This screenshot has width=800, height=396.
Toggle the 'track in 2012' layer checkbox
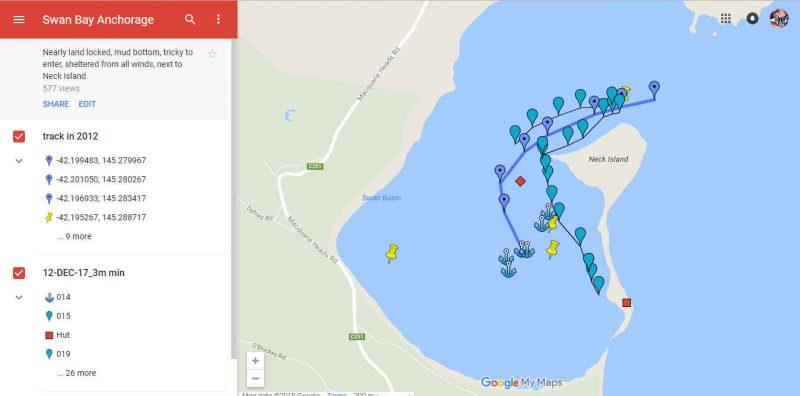[x=19, y=136]
